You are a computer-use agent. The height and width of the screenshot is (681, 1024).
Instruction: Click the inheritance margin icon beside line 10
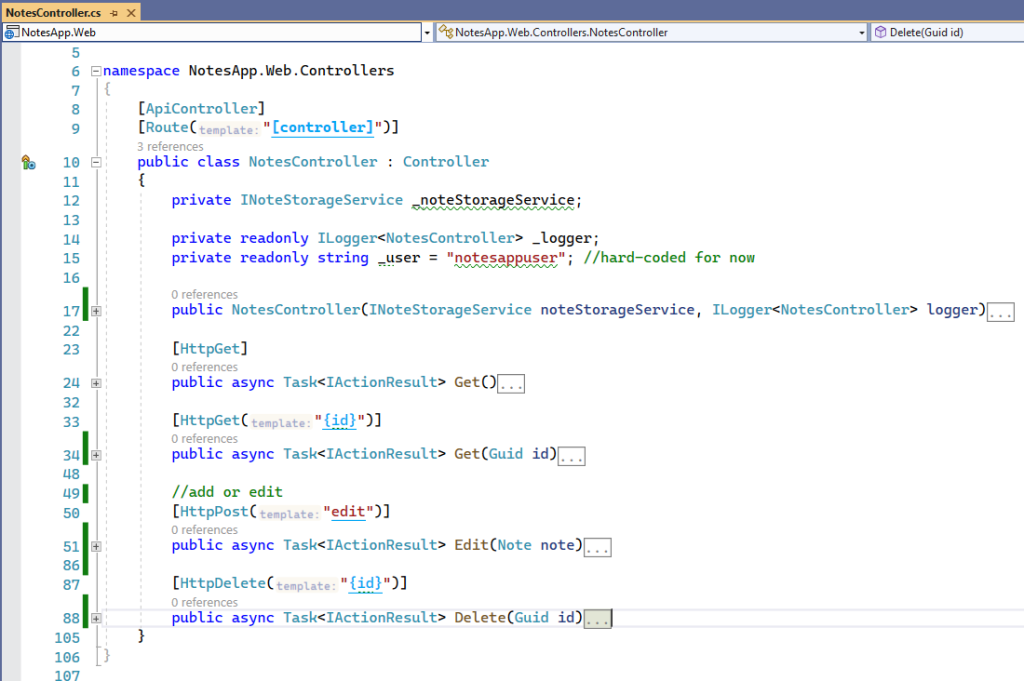tap(28, 162)
